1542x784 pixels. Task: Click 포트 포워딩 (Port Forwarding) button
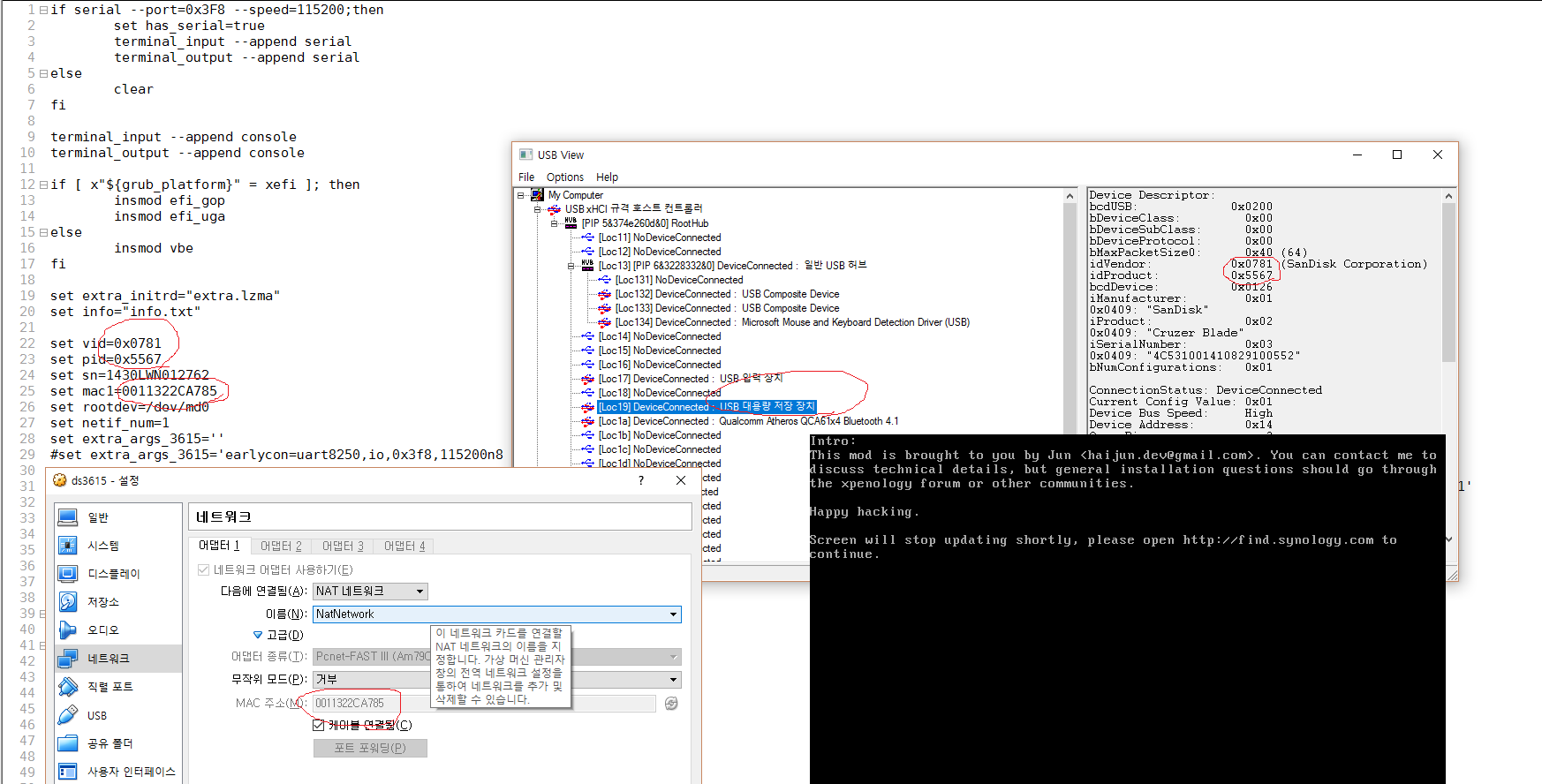pos(370,748)
